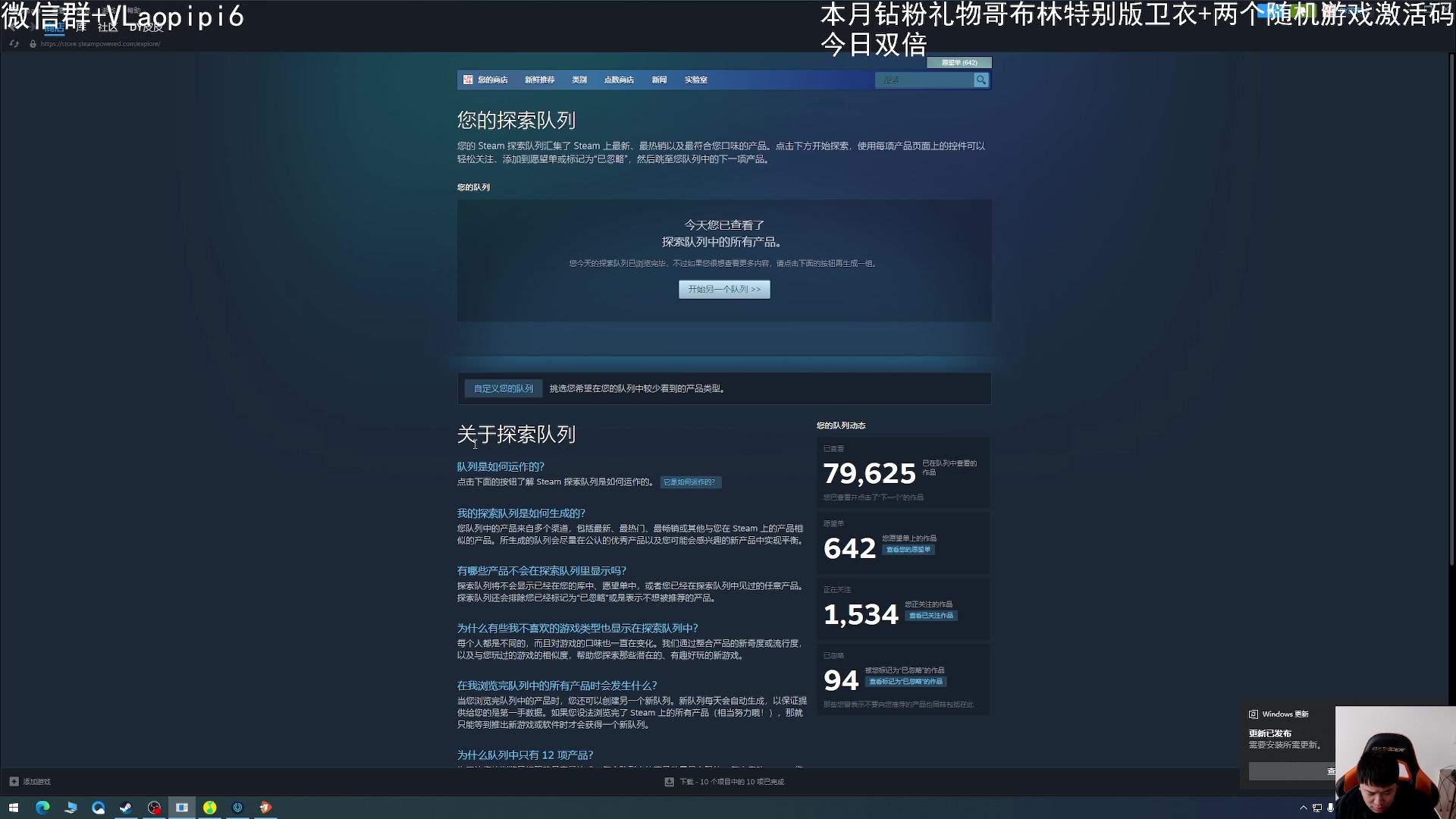Click the 自定义您的队列 button

coord(504,388)
